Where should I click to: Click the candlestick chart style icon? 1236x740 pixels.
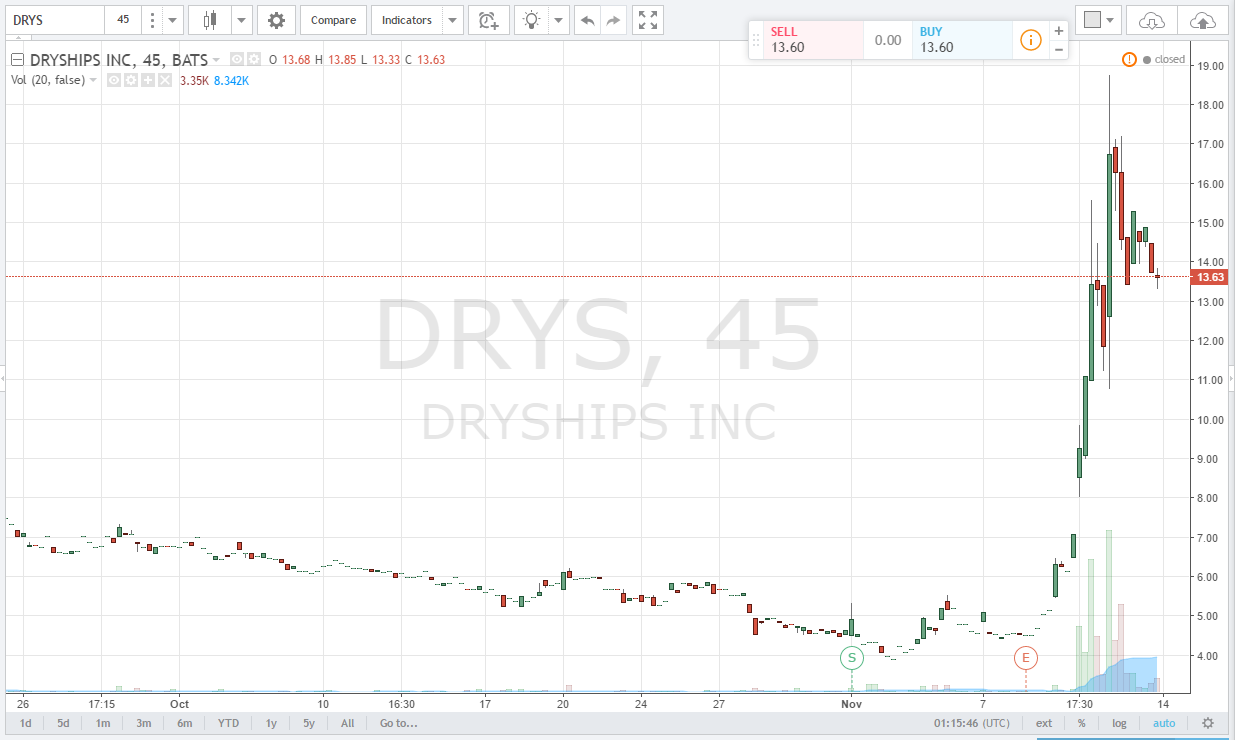209,20
